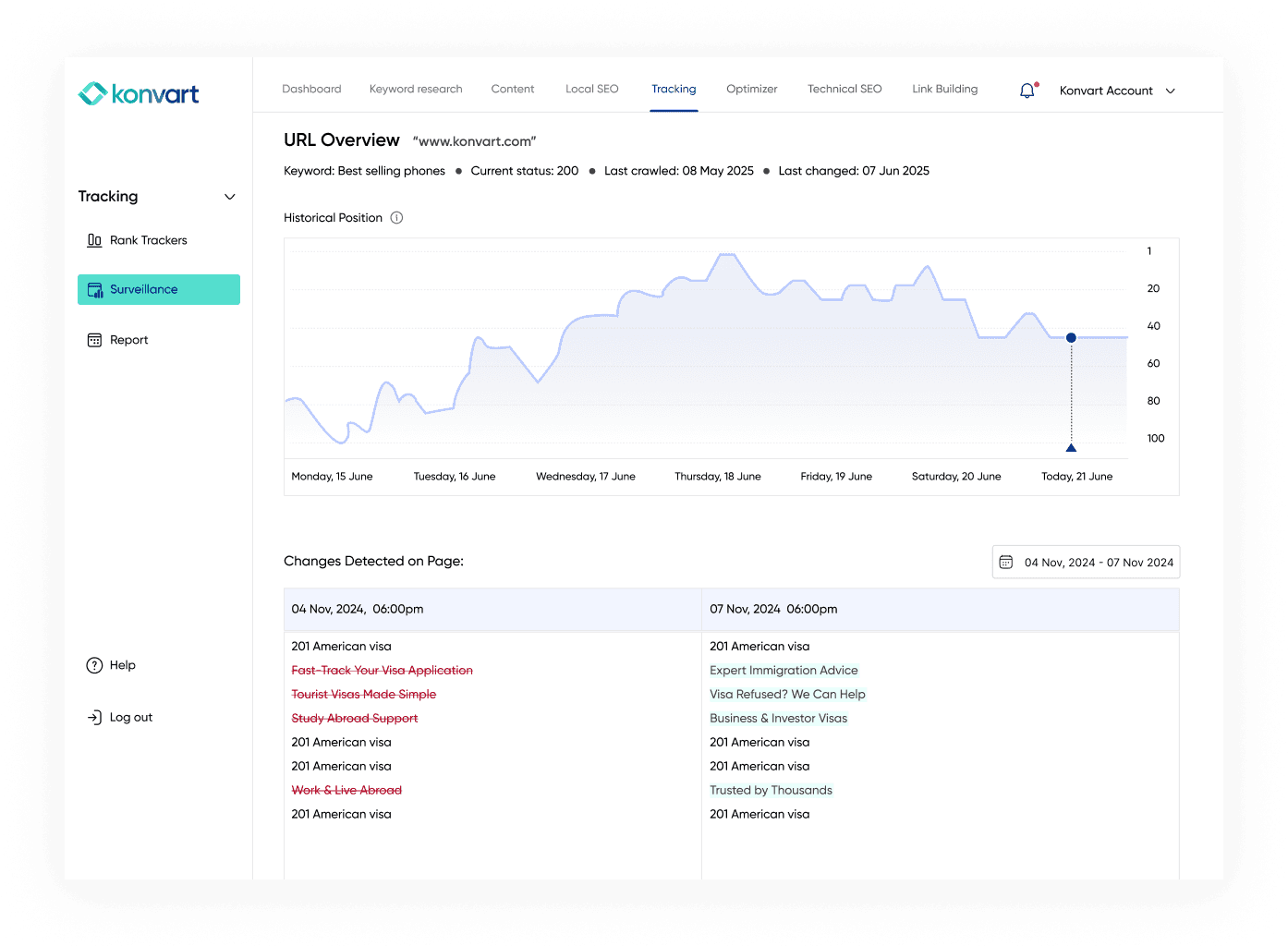Click the Rank Trackers icon

click(x=94, y=240)
